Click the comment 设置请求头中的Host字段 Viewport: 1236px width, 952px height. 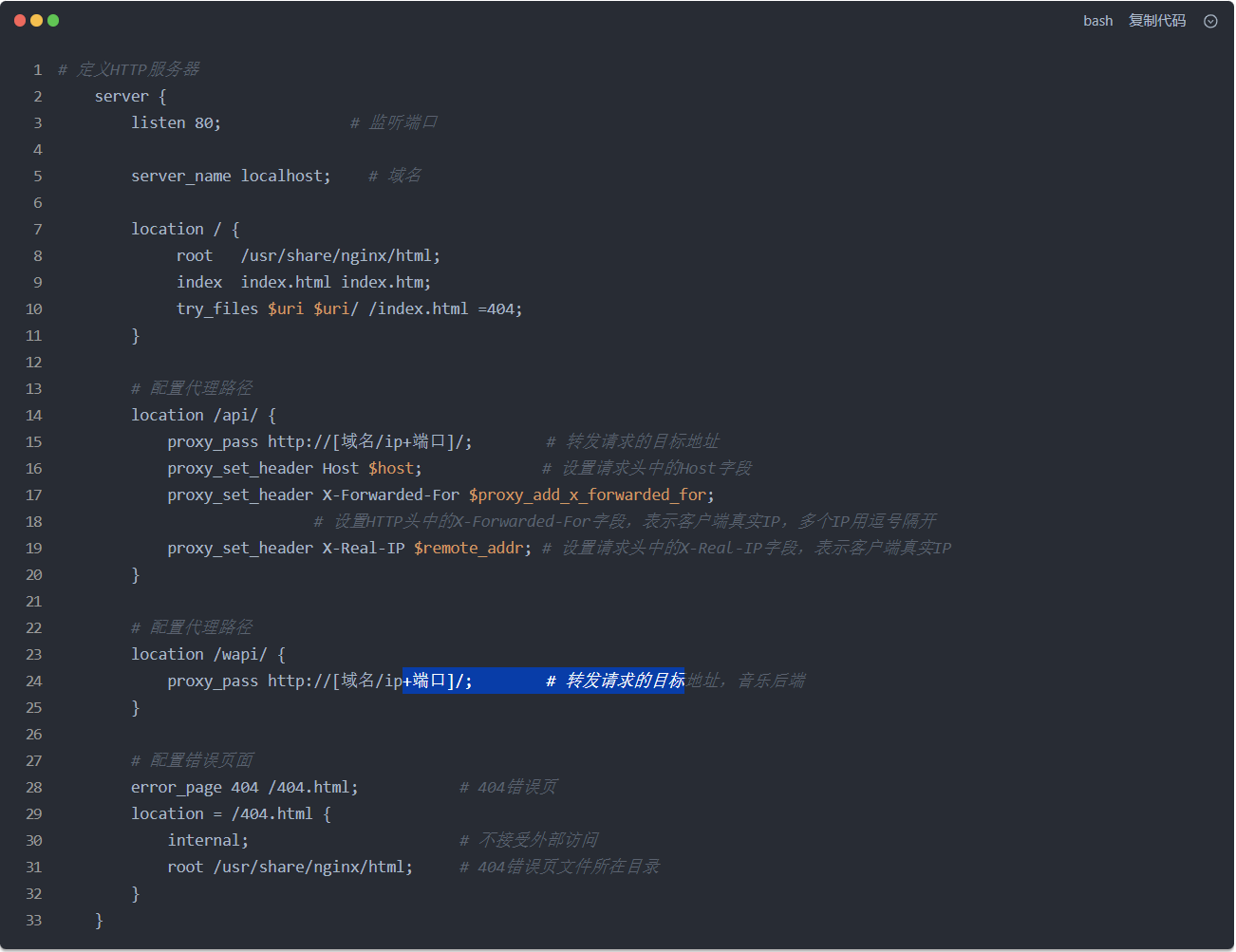pos(646,468)
